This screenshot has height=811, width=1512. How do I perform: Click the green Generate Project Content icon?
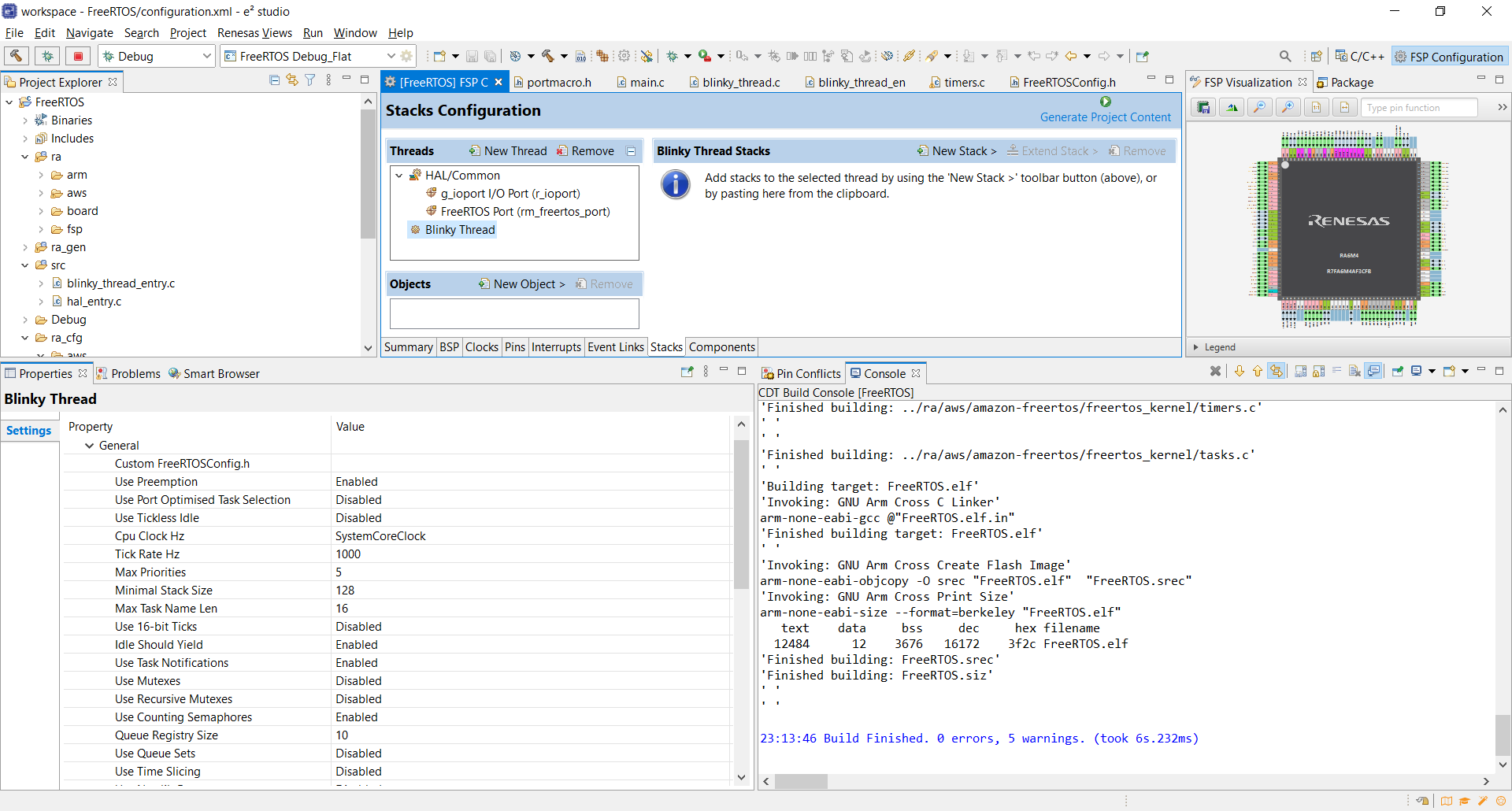click(x=1106, y=102)
